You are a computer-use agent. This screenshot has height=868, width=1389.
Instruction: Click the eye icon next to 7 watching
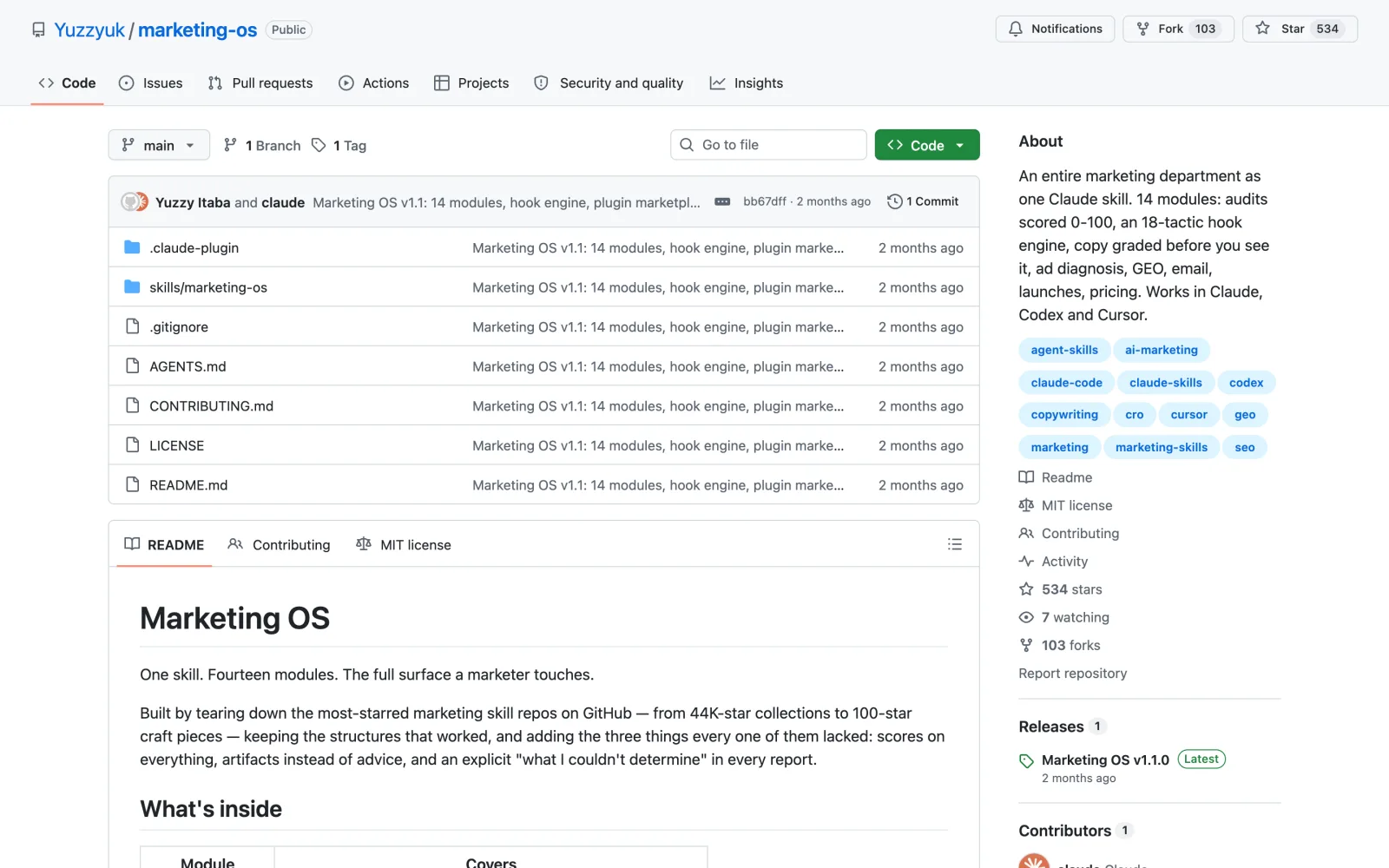[x=1026, y=617]
